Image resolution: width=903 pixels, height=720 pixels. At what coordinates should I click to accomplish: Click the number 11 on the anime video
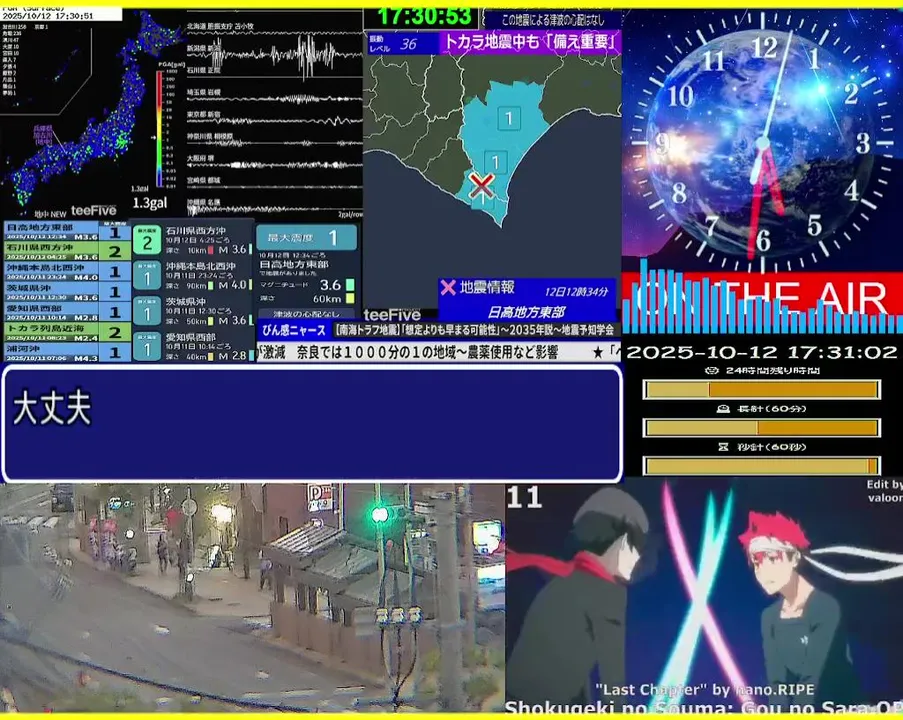523,497
